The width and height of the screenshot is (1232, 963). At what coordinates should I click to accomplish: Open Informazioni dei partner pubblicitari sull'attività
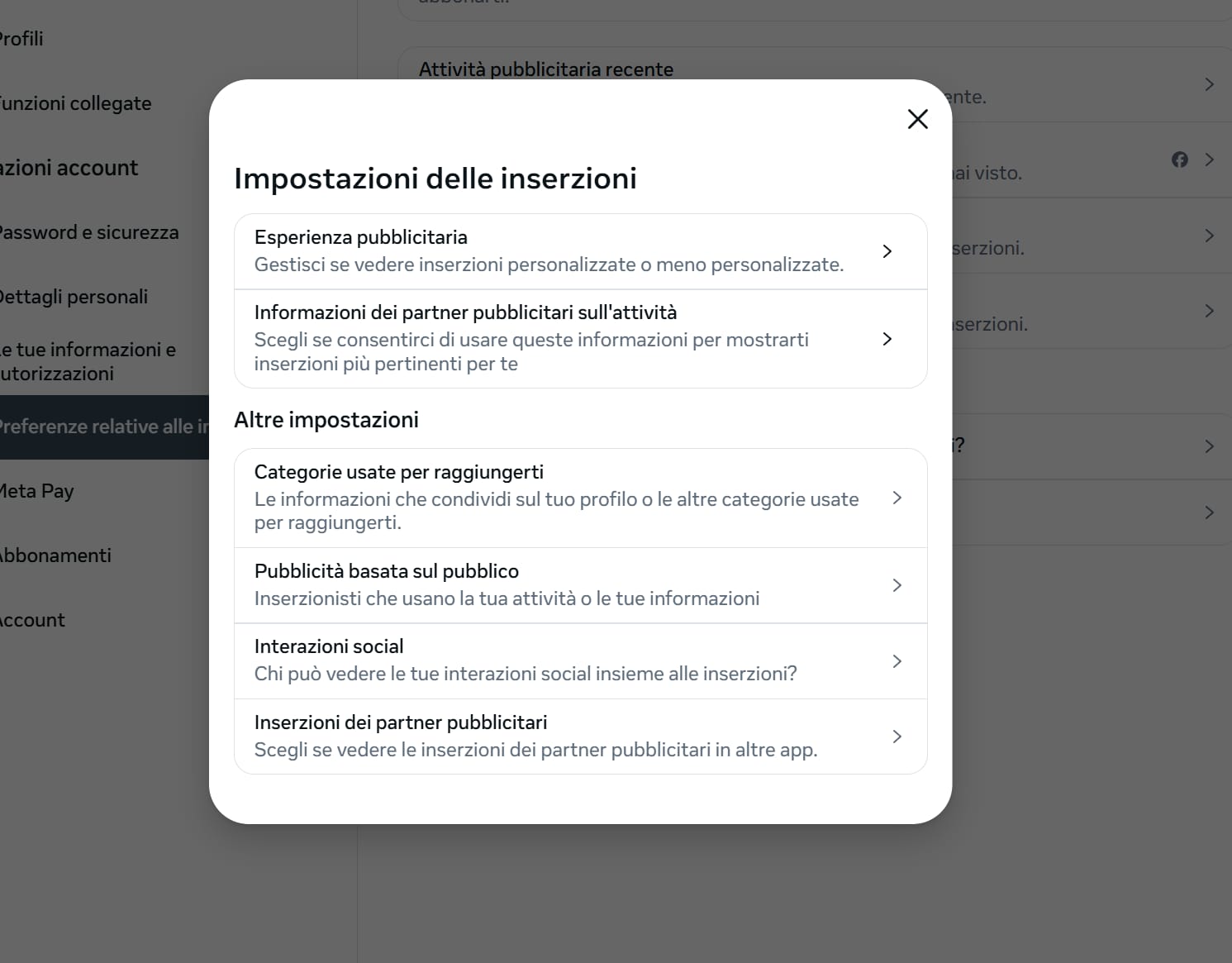[581, 339]
